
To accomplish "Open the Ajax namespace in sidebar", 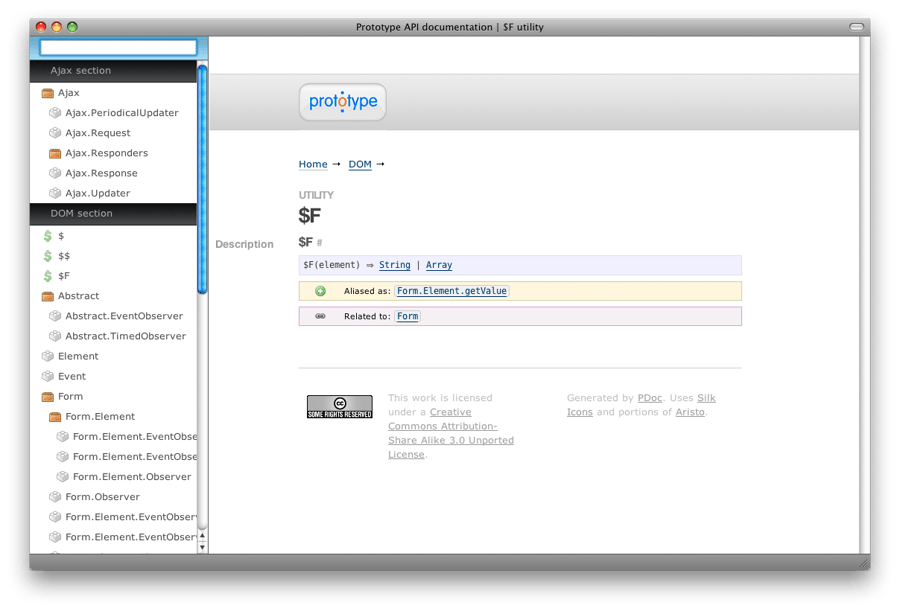I will (x=69, y=93).
